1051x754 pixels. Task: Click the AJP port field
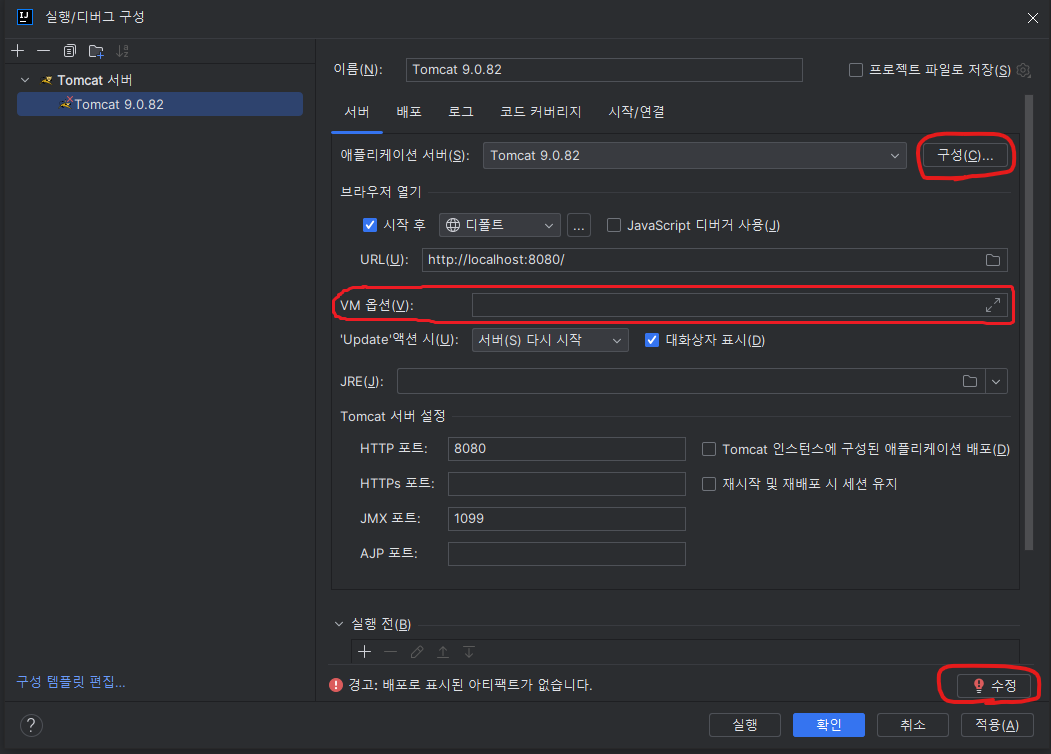pyautogui.click(x=566, y=554)
